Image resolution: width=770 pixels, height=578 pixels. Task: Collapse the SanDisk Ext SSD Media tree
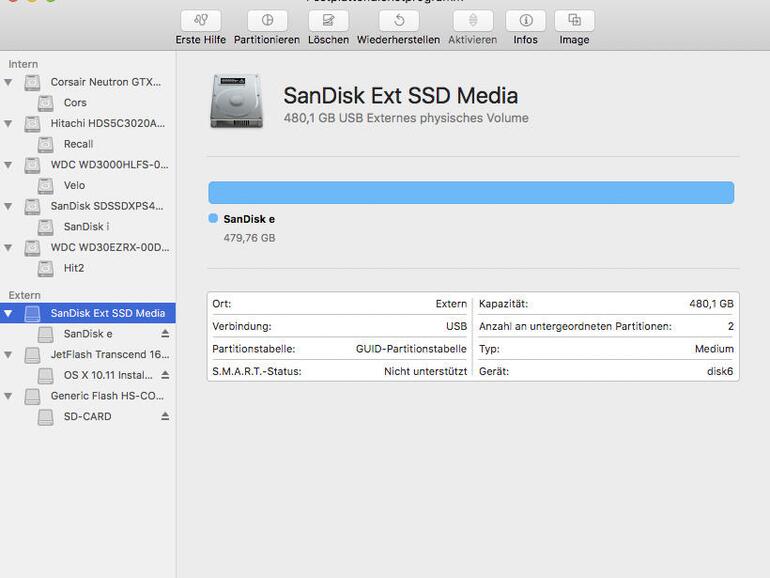[x=9, y=313]
